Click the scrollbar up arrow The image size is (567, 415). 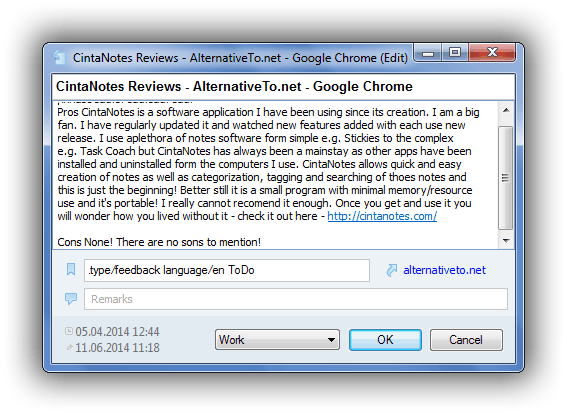[506, 110]
